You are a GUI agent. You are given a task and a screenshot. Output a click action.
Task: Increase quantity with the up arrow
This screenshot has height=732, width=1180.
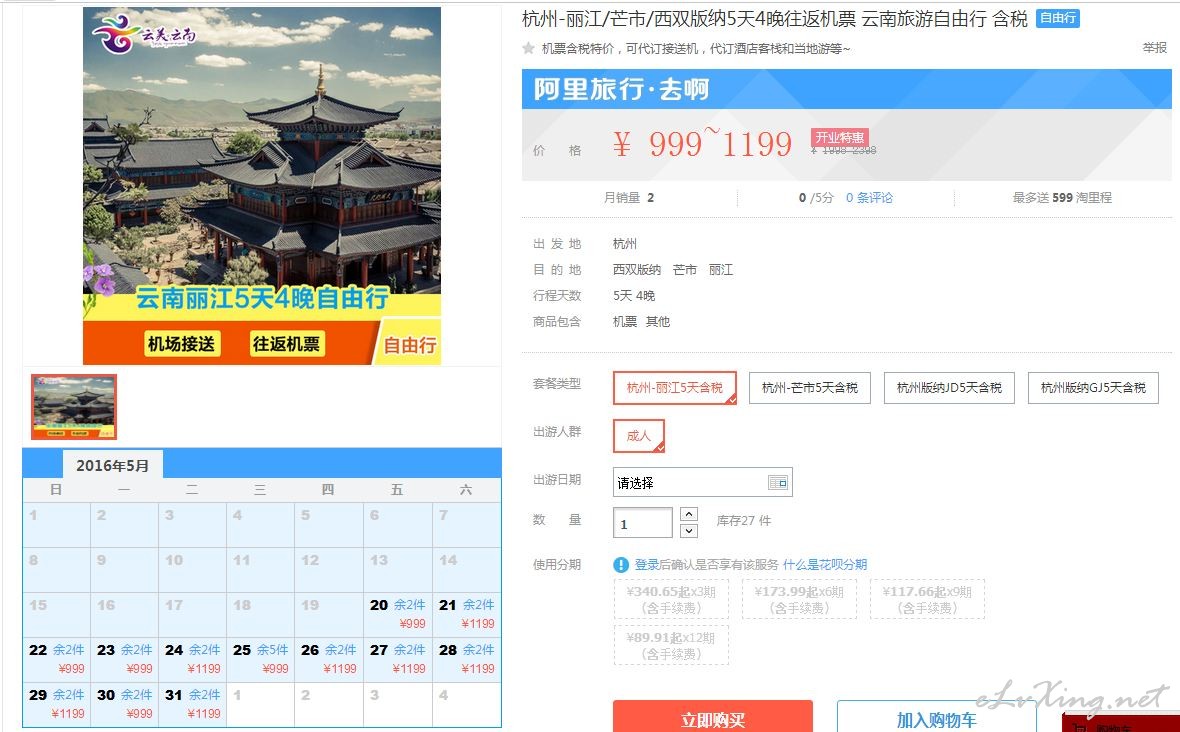[689, 514]
